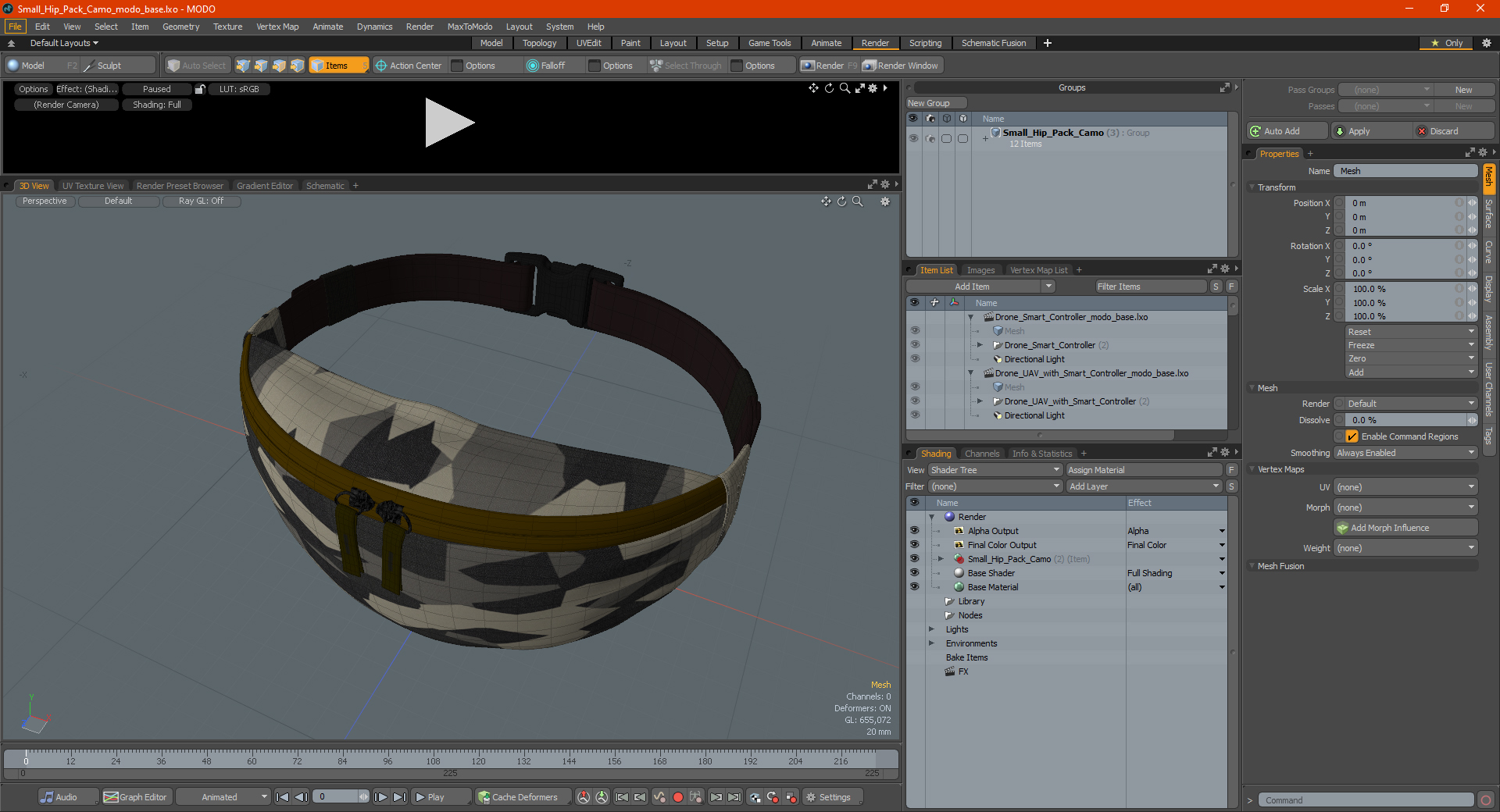Image resolution: width=1500 pixels, height=812 pixels.
Task: Open the Geometry menu
Action: (180, 27)
